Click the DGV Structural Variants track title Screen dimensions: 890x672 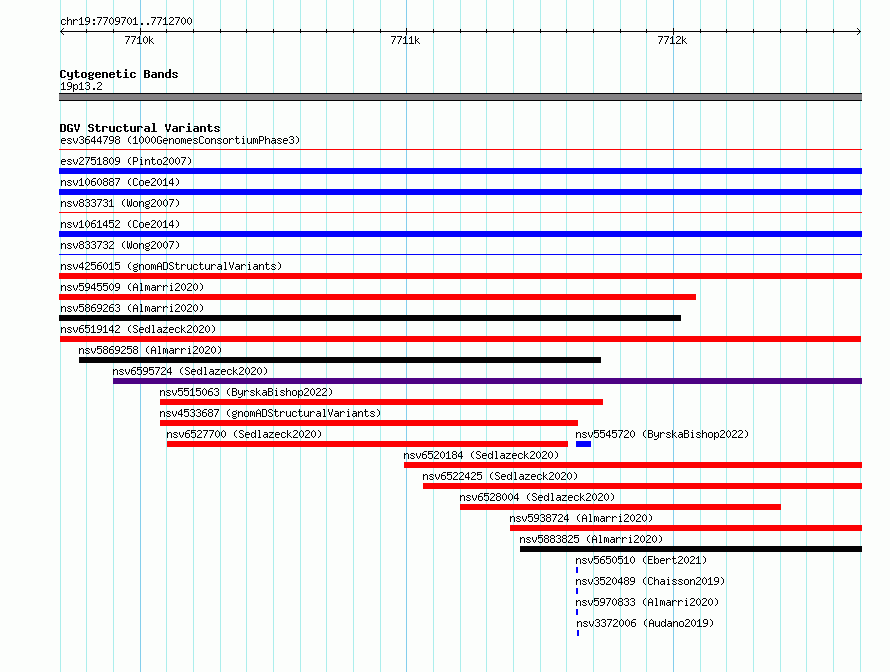(x=140, y=128)
